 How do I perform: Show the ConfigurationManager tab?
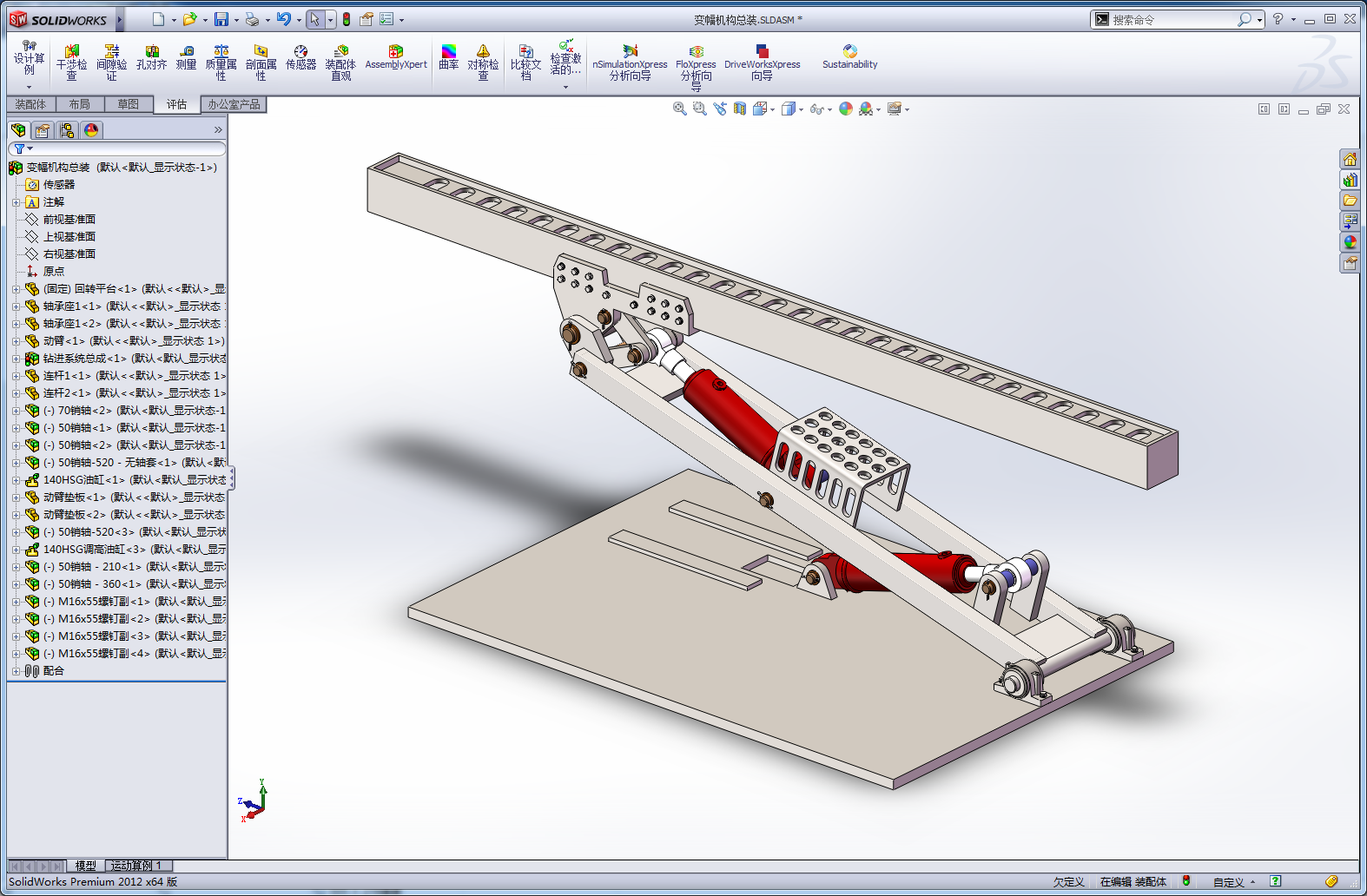67,130
